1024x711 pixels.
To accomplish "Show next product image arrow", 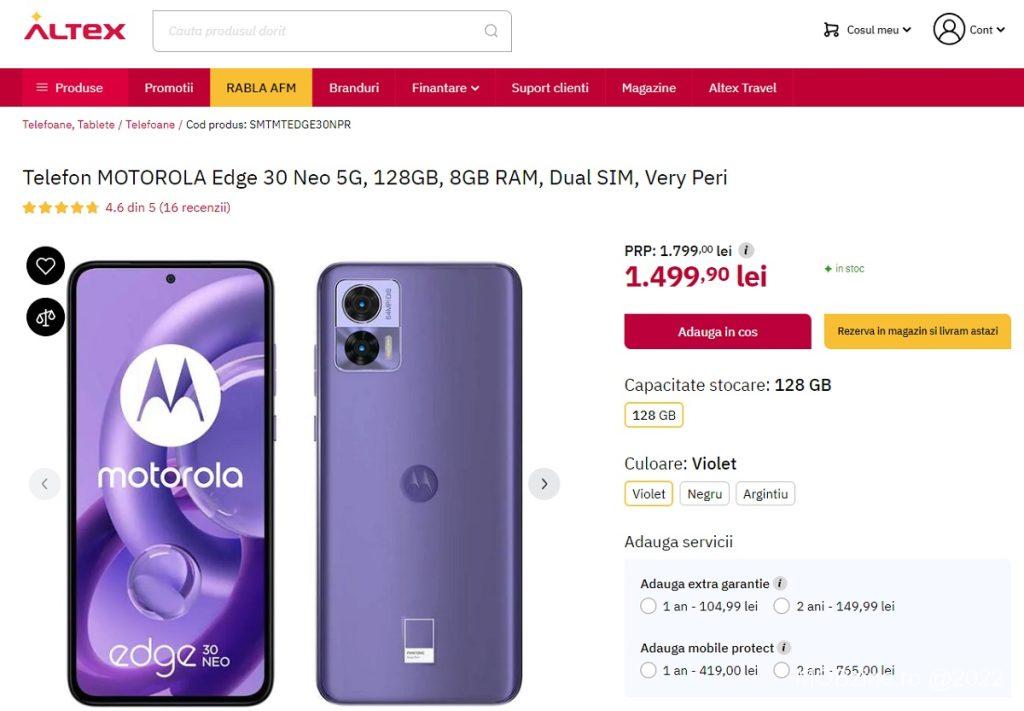I will tap(544, 484).
